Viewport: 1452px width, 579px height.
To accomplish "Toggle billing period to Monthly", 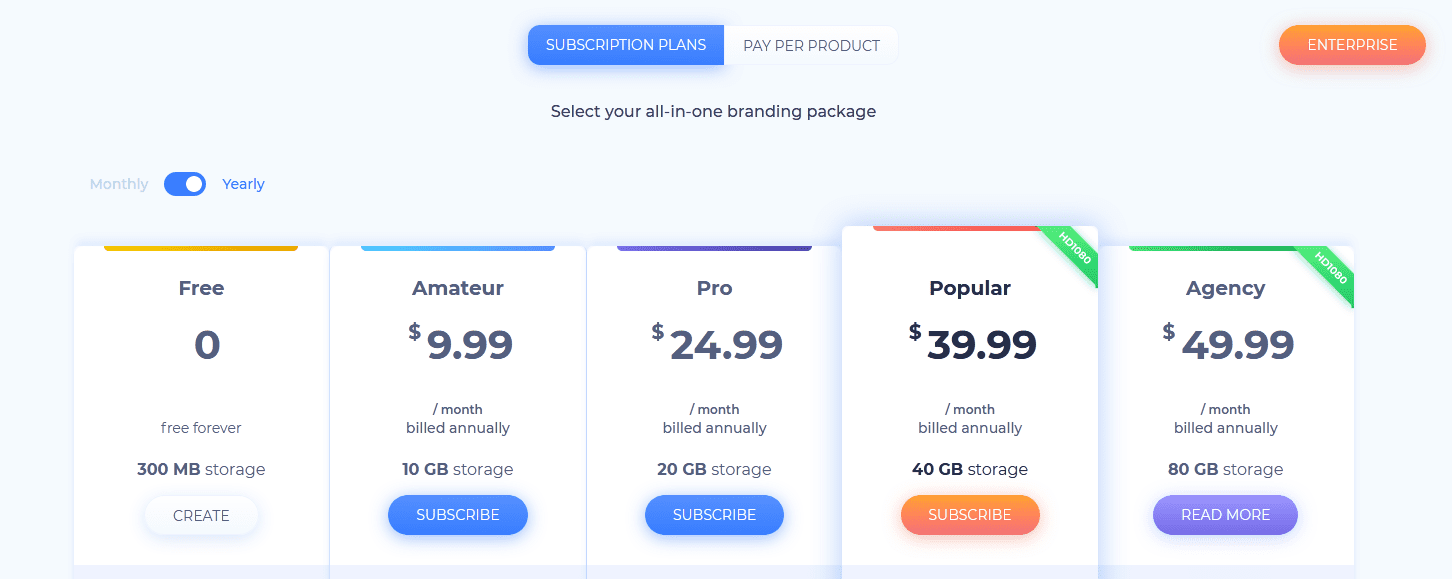I will point(184,184).
